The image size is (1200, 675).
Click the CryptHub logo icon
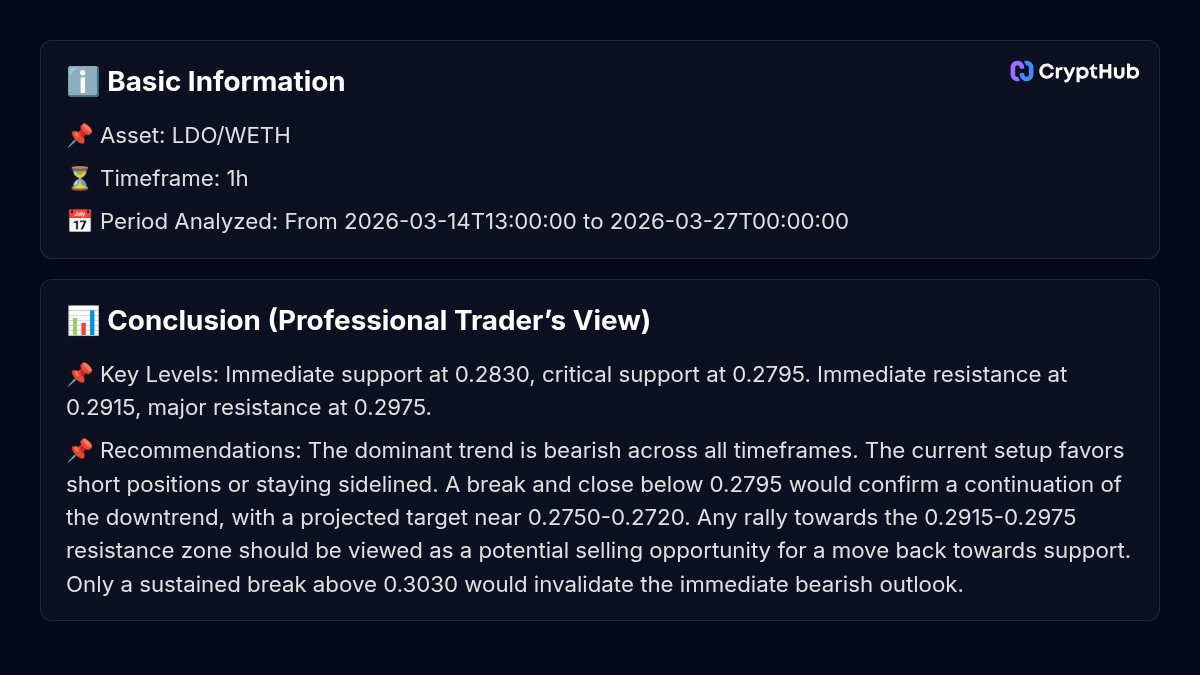(x=1021, y=71)
